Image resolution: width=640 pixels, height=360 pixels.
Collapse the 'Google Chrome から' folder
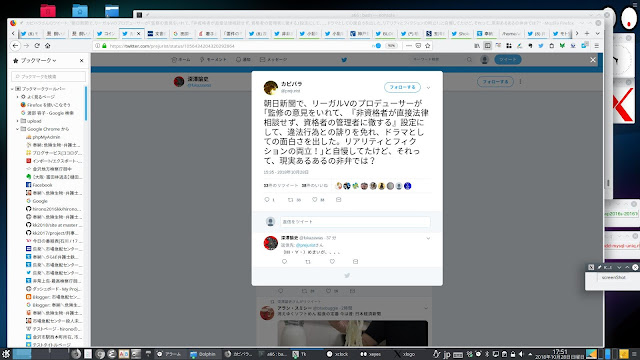pyautogui.click(x=18, y=129)
